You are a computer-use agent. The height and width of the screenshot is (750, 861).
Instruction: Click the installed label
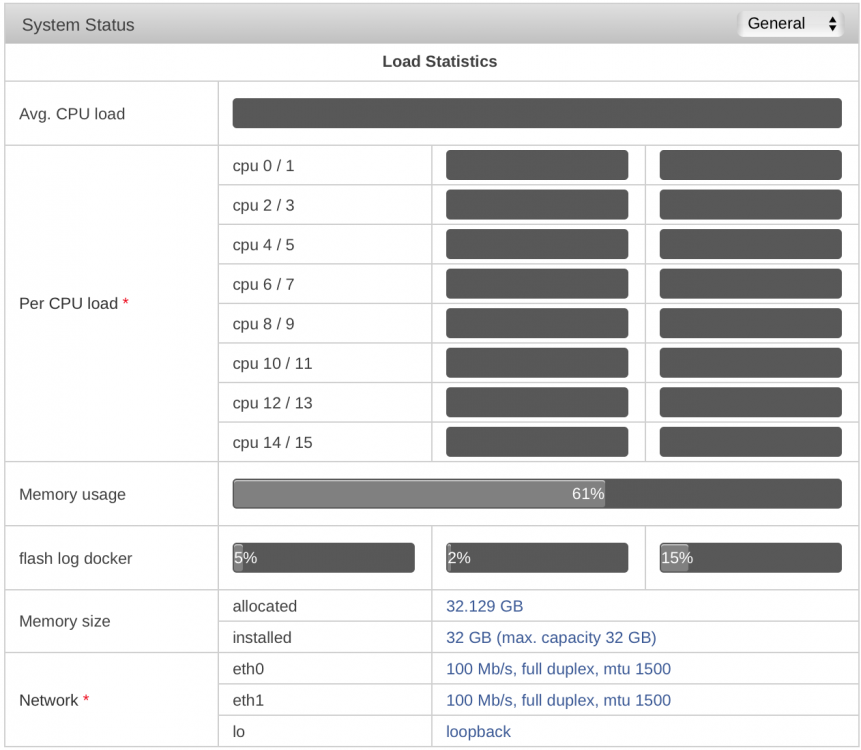(x=261, y=637)
